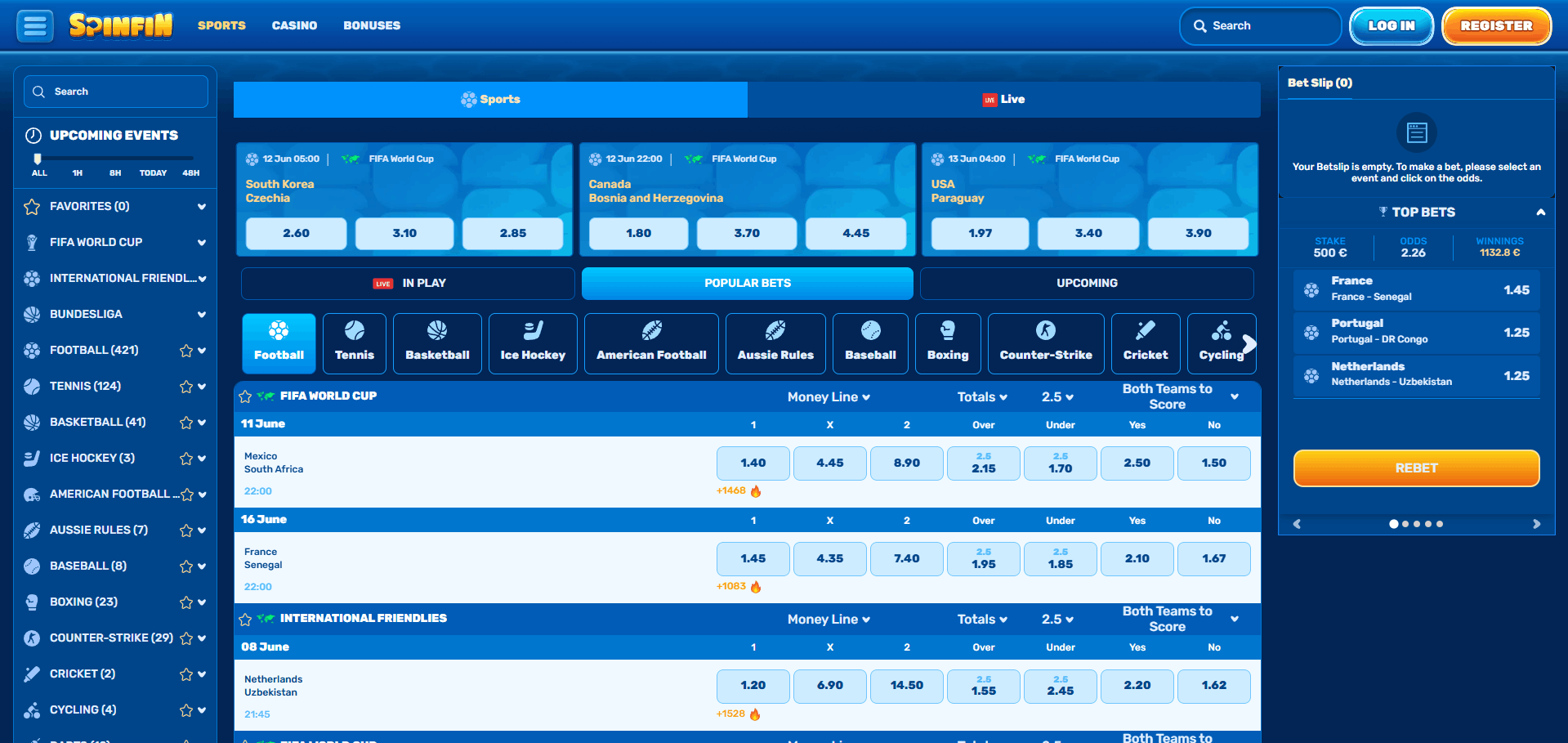
Task: Click the Upcoming Events clock icon
Action: (34, 136)
